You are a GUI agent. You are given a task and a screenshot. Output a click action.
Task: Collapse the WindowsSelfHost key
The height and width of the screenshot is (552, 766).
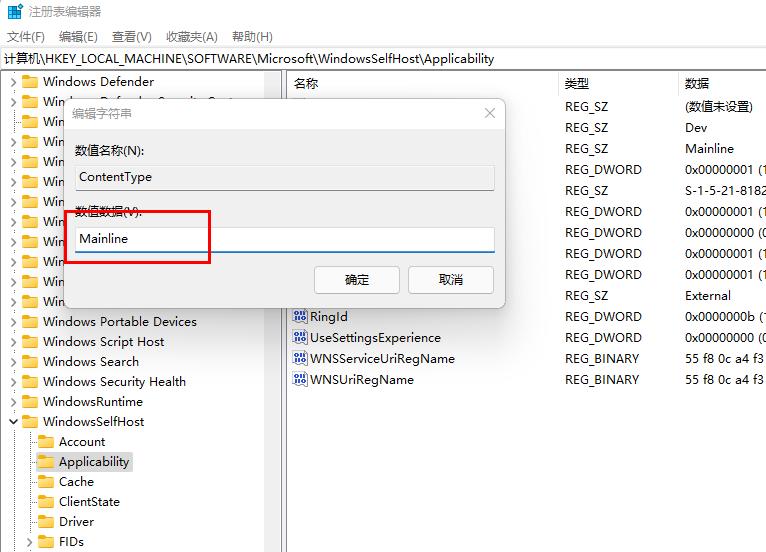click(x=13, y=422)
